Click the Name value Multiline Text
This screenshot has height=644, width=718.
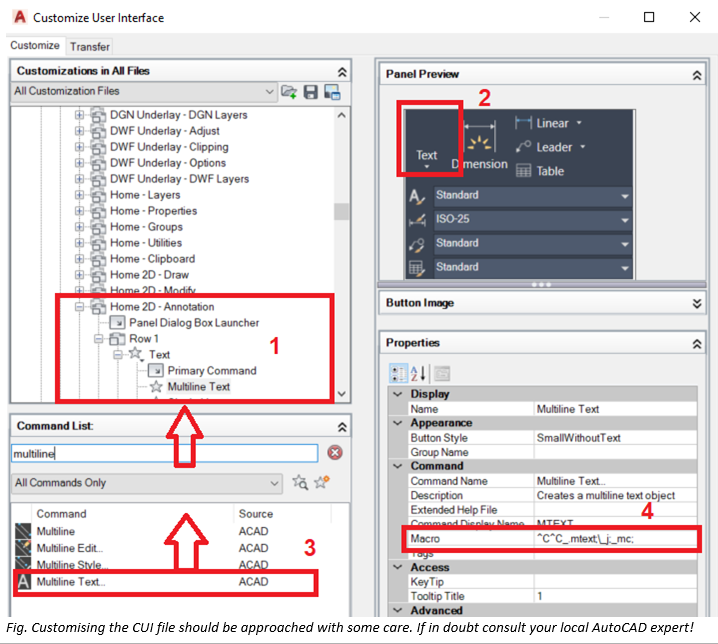[x=616, y=409]
